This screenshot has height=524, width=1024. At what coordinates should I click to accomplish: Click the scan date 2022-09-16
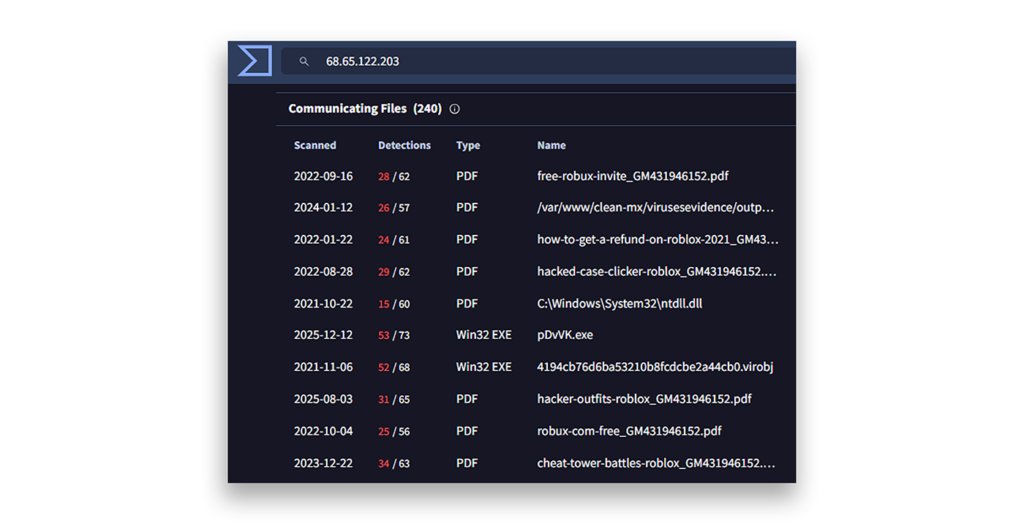[323, 176]
